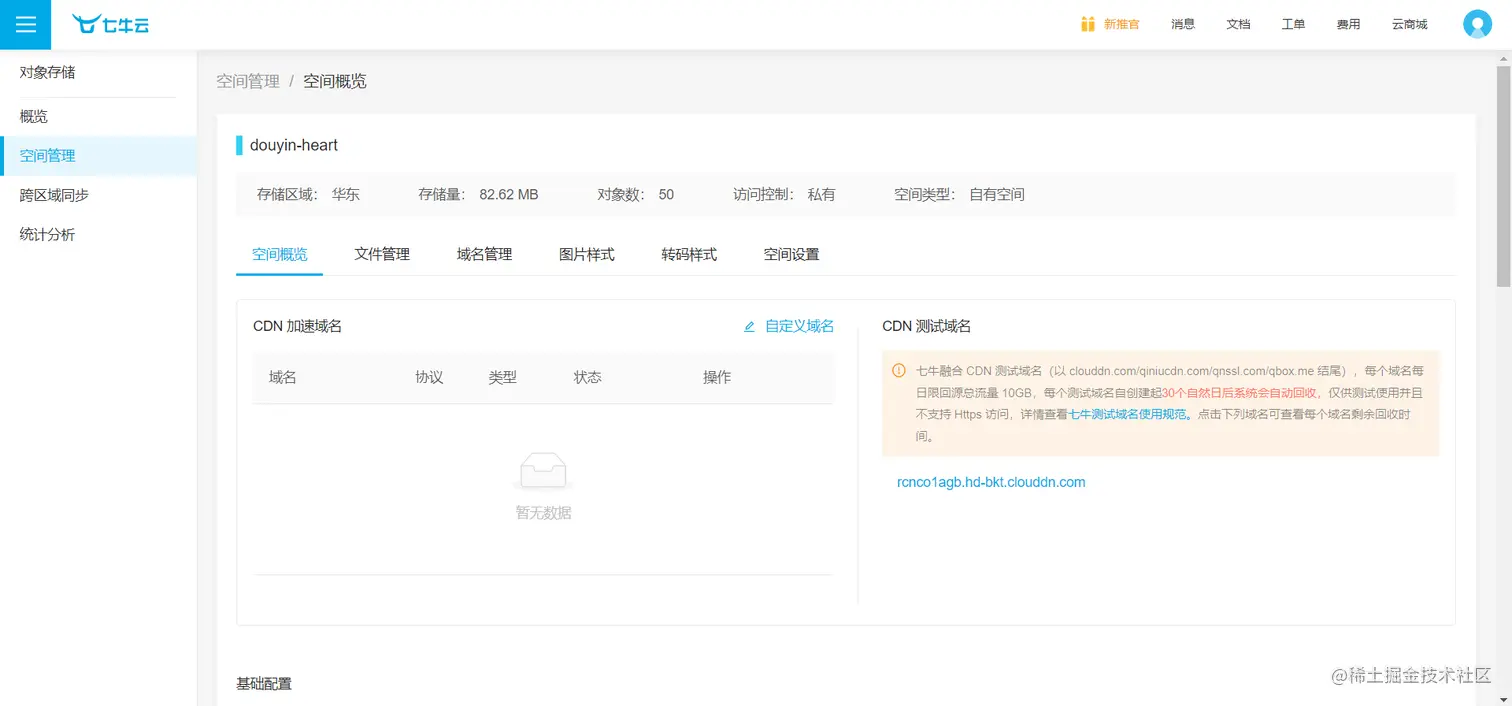Click the page vertical scrollbar thumb
Viewport: 1512px width, 706px height.
(x=1503, y=176)
